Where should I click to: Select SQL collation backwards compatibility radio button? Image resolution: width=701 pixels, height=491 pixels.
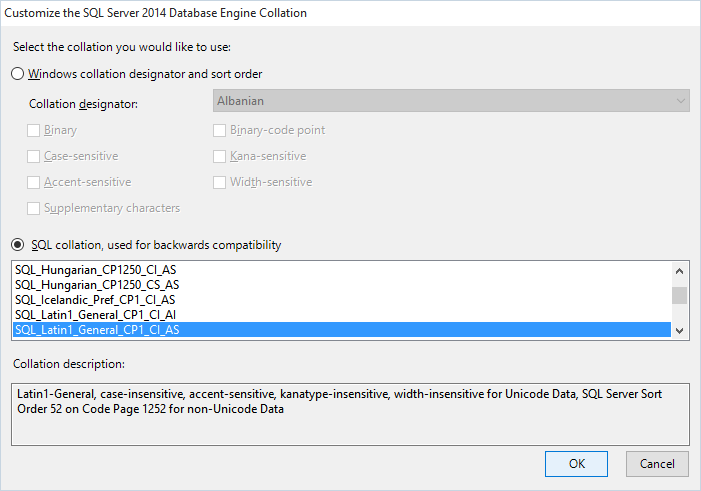click(x=17, y=245)
